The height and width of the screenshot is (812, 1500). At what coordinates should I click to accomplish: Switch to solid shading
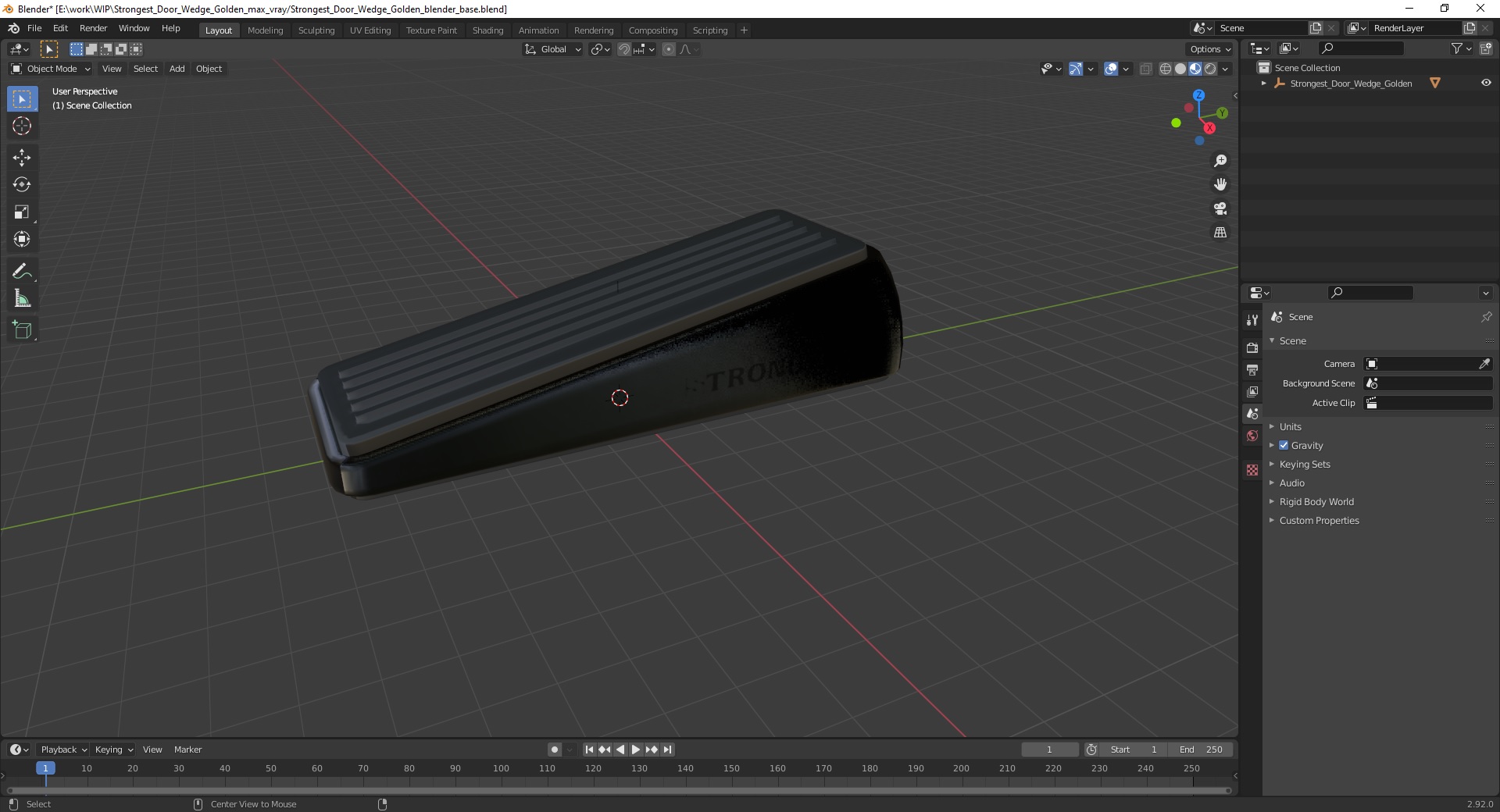[1180, 69]
